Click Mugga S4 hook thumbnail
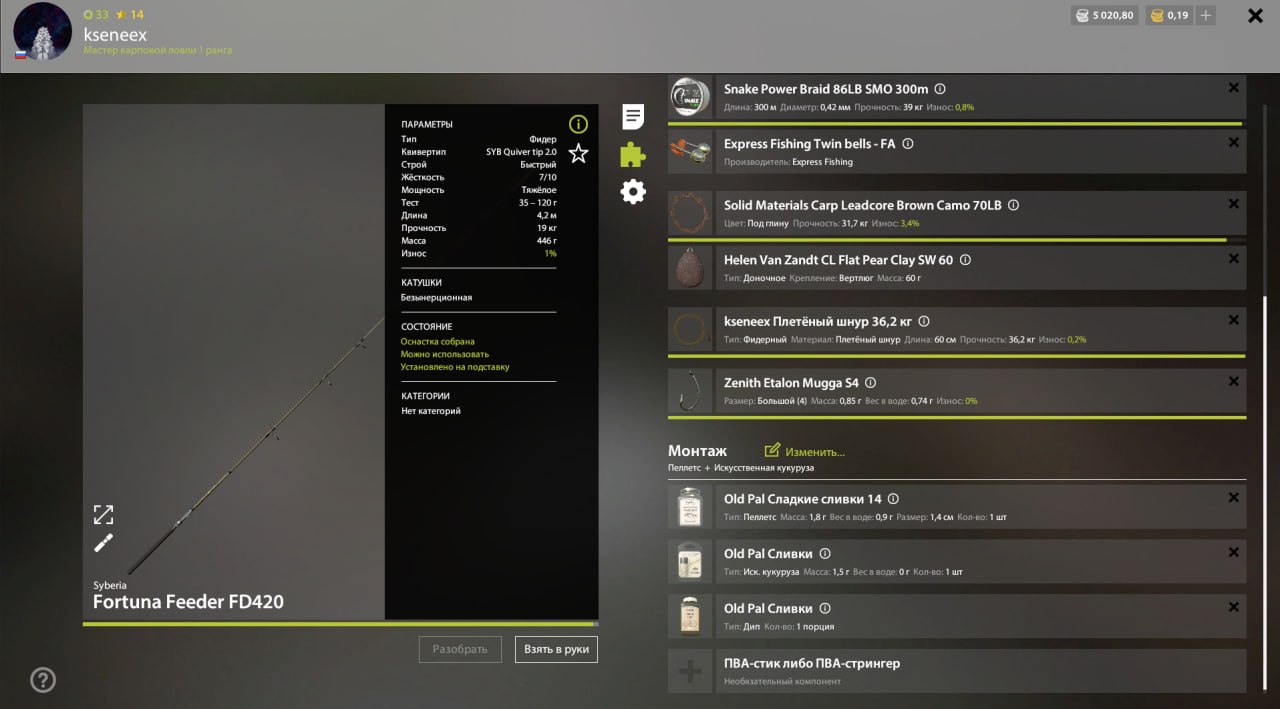The width and height of the screenshot is (1280, 709). 690,391
